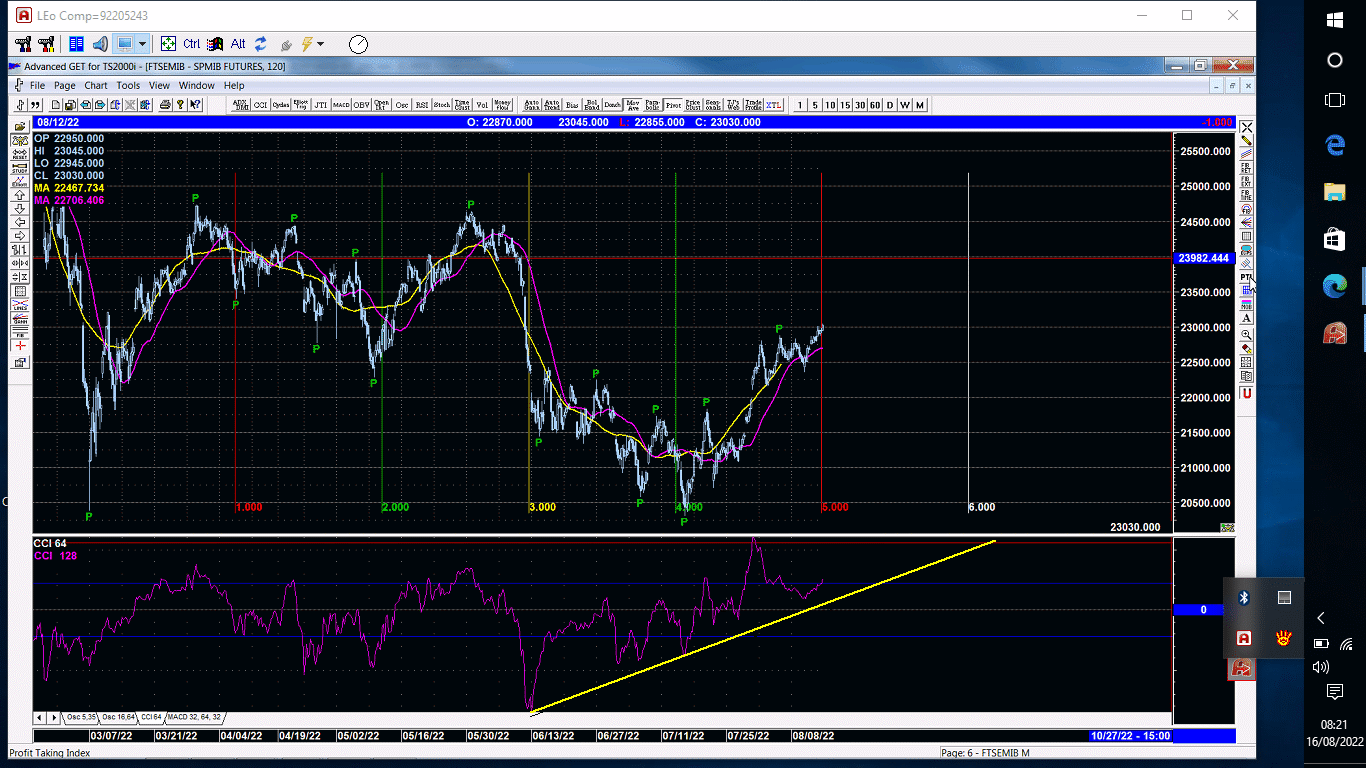Click the left arrow scroll chart icon
1366x768 pixels.
(20, 222)
